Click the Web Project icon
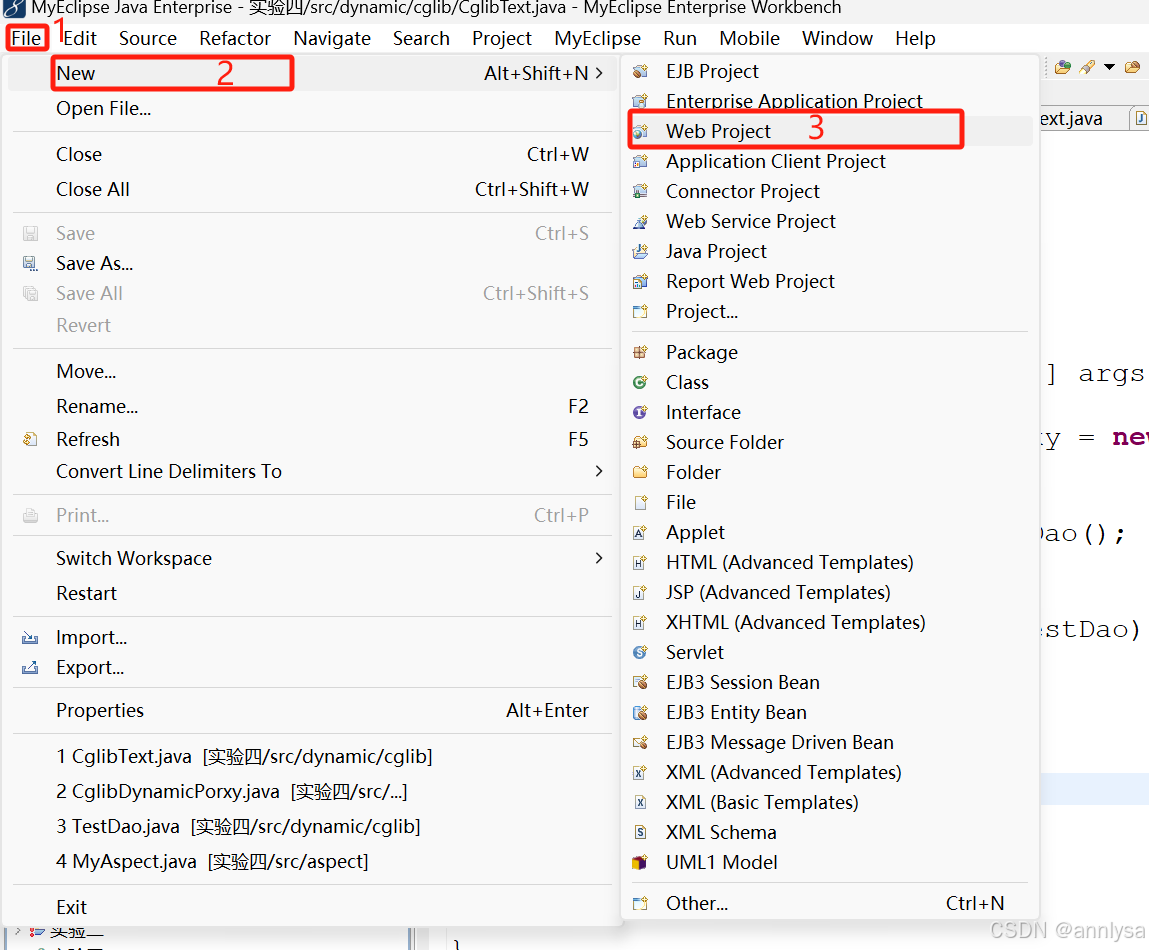Image resolution: width=1149 pixels, height=950 pixels. tap(640, 131)
